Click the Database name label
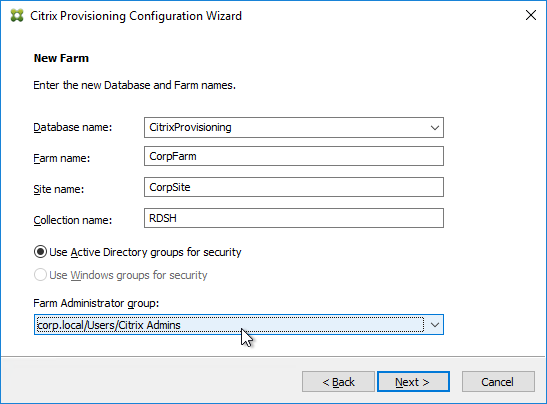 pyautogui.click(x=73, y=127)
